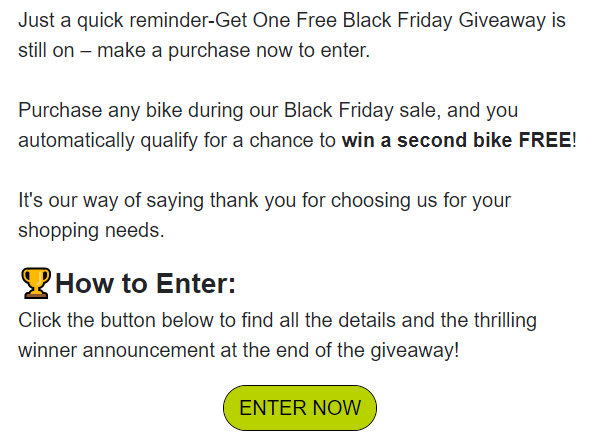The height and width of the screenshot is (442, 600).
Task: Click the word 'thrilling'
Action: tap(505, 320)
